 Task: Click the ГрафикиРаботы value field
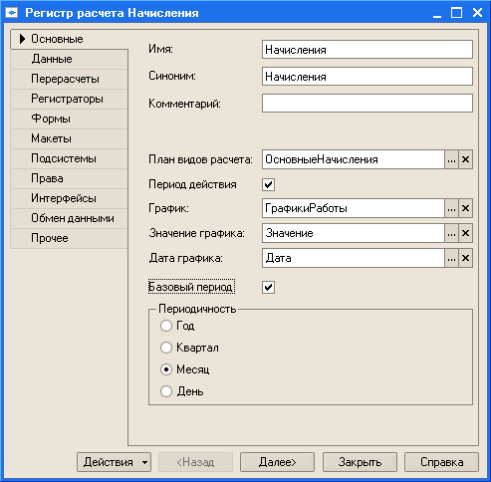click(x=353, y=208)
